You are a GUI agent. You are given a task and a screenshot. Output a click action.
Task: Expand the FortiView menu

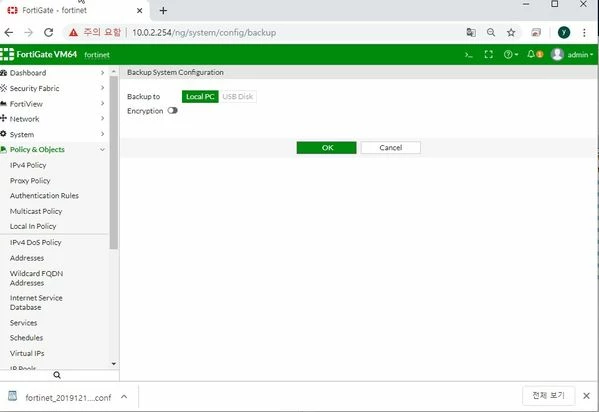(x=53, y=104)
